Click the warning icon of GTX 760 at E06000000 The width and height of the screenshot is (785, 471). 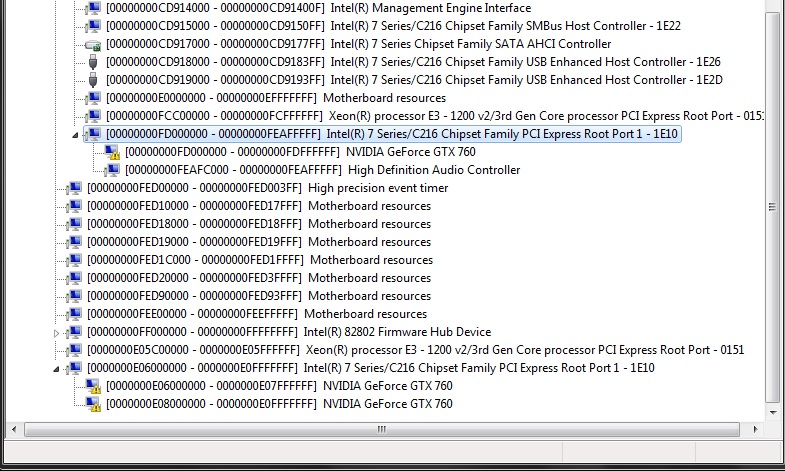93,386
